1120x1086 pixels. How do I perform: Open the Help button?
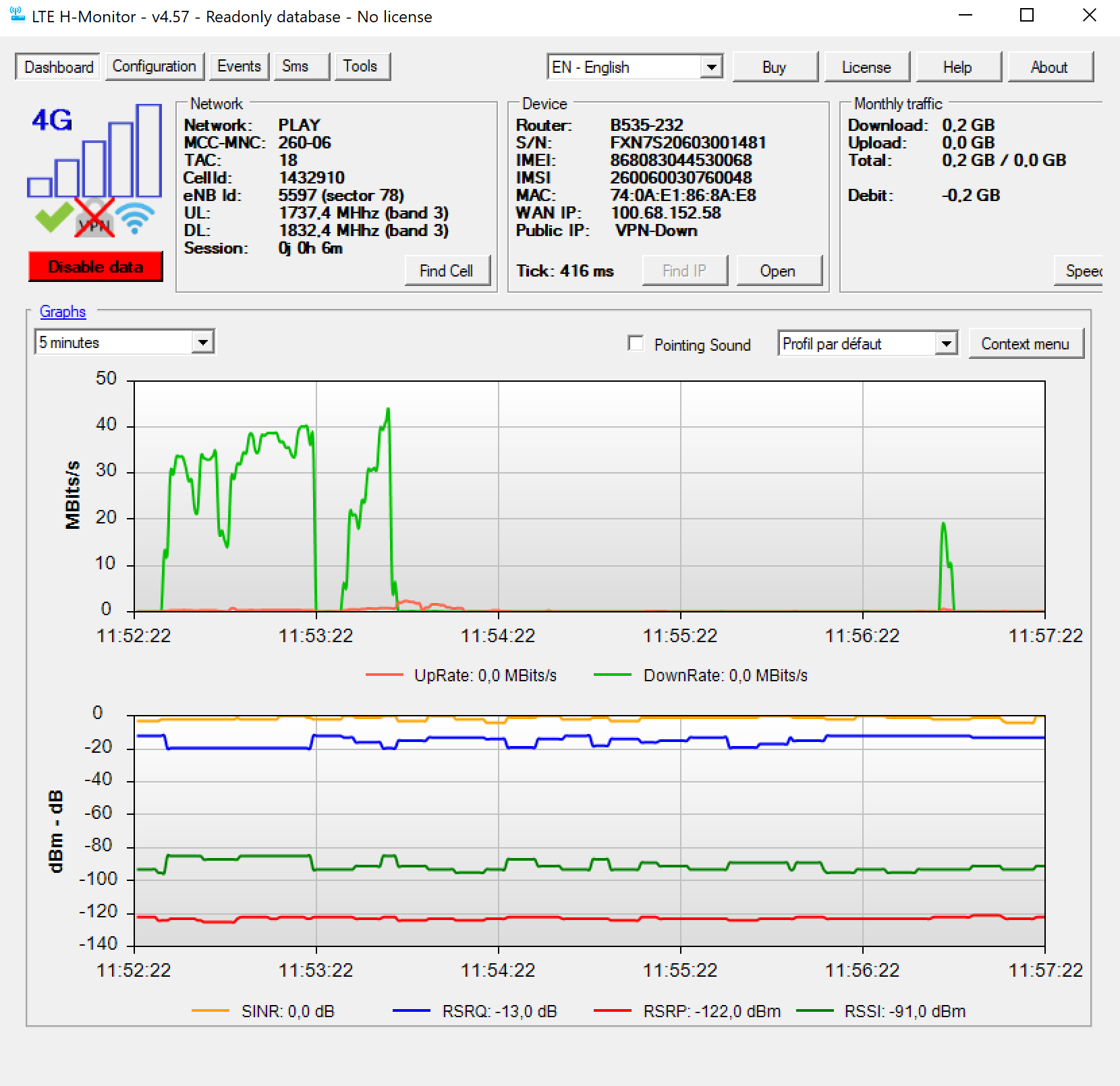click(x=958, y=67)
